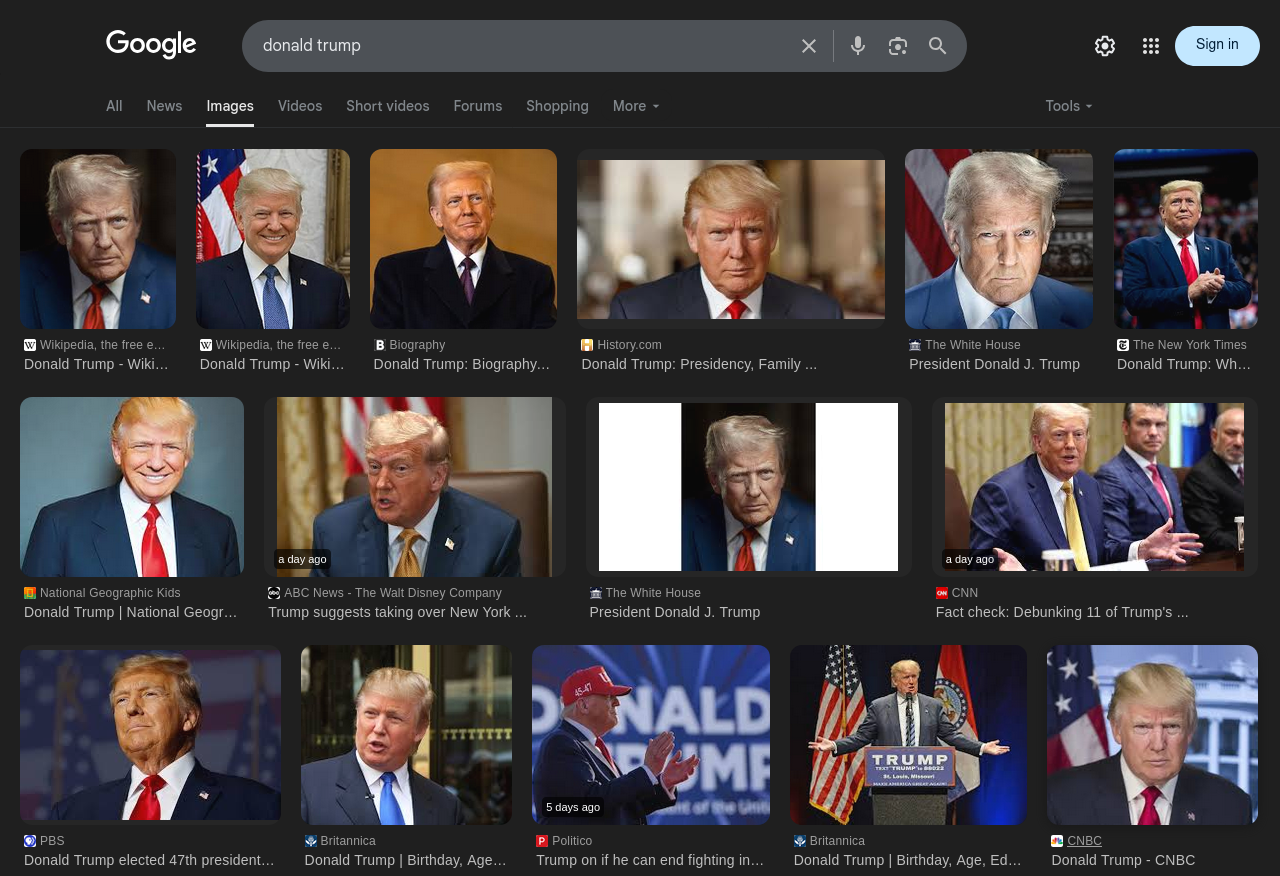The width and height of the screenshot is (1280, 876).
Task: Expand the Tools dropdown
Action: point(1069,106)
